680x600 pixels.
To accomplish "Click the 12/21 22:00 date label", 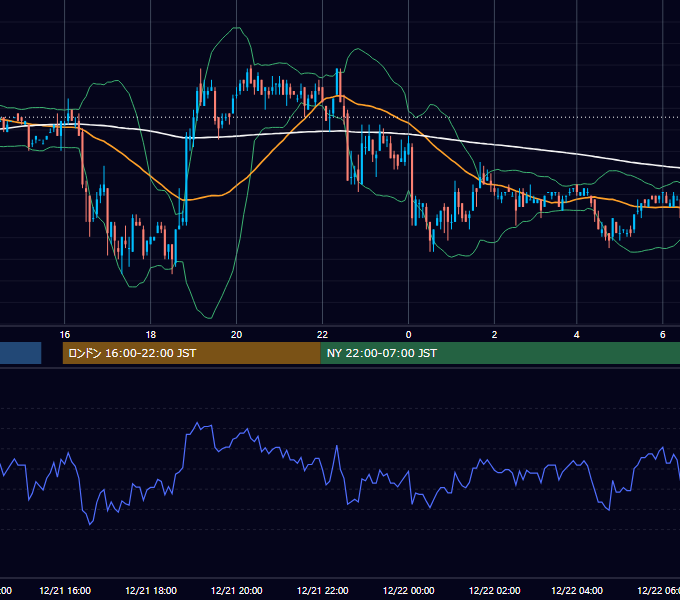I will pyautogui.click(x=323, y=590).
